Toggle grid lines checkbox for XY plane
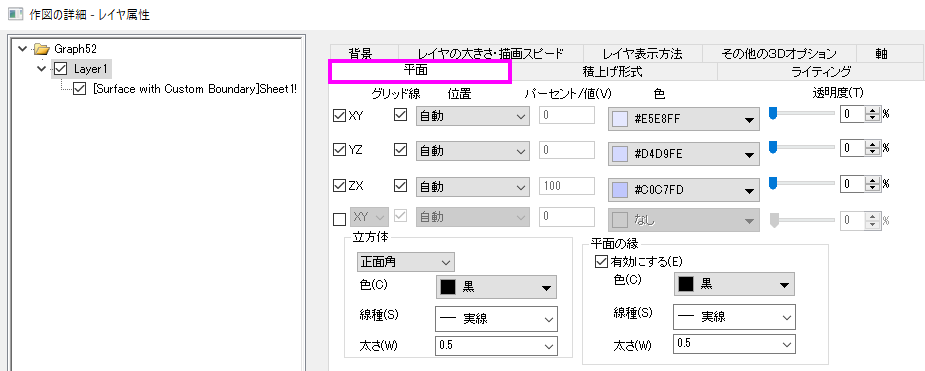Screen dimensions: 925x371 [x=400, y=116]
